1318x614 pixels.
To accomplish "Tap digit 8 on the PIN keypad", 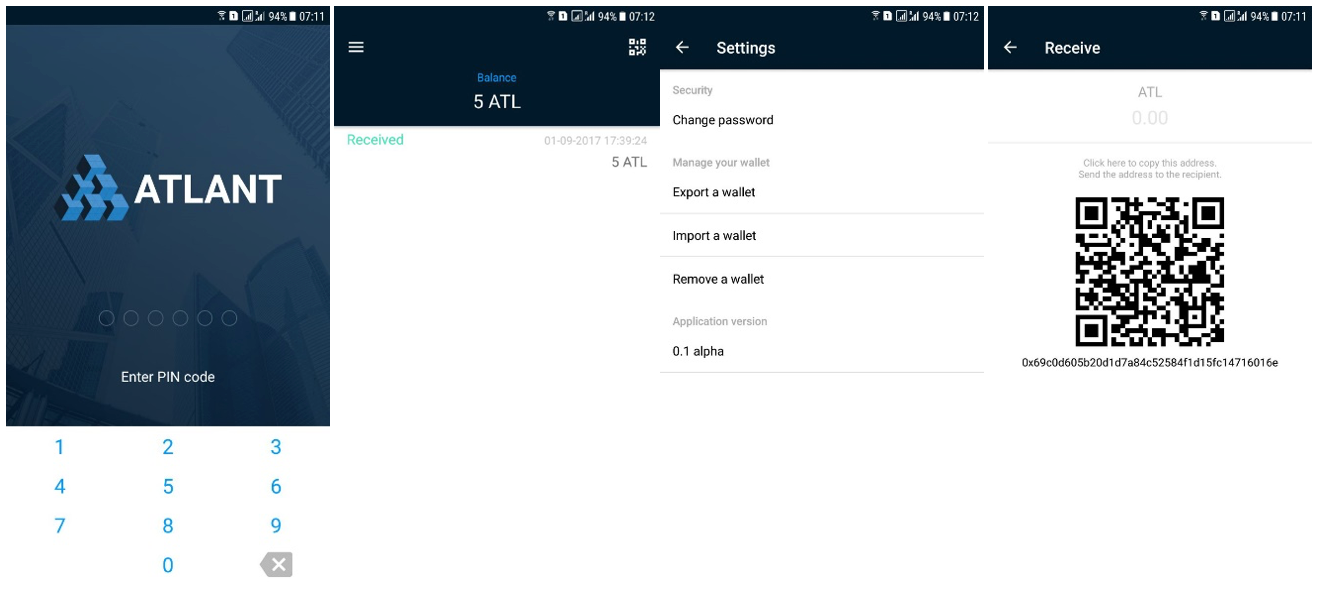I will [x=168, y=526].
